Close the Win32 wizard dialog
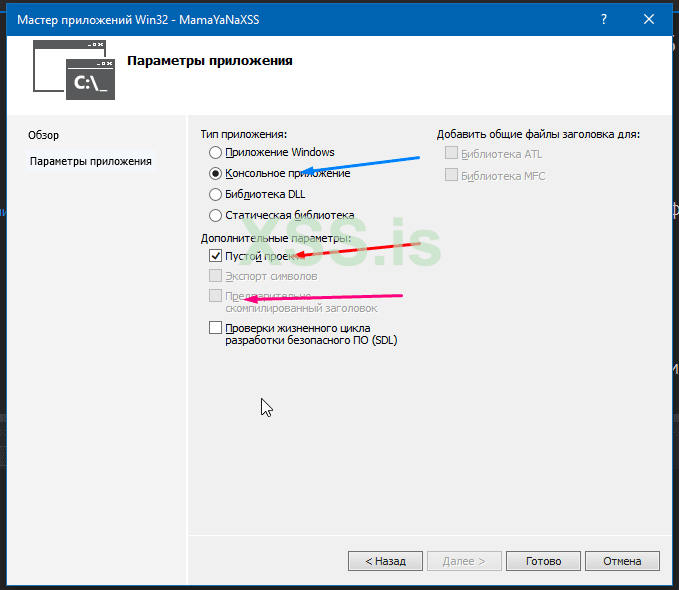 point(651,19)
